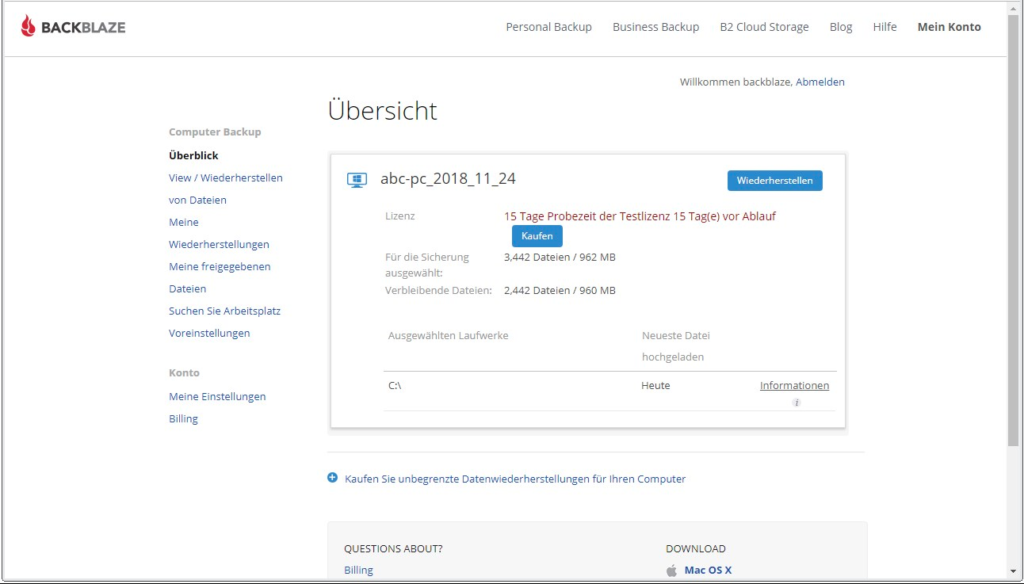Open the Blog page

tap(840, 27)
